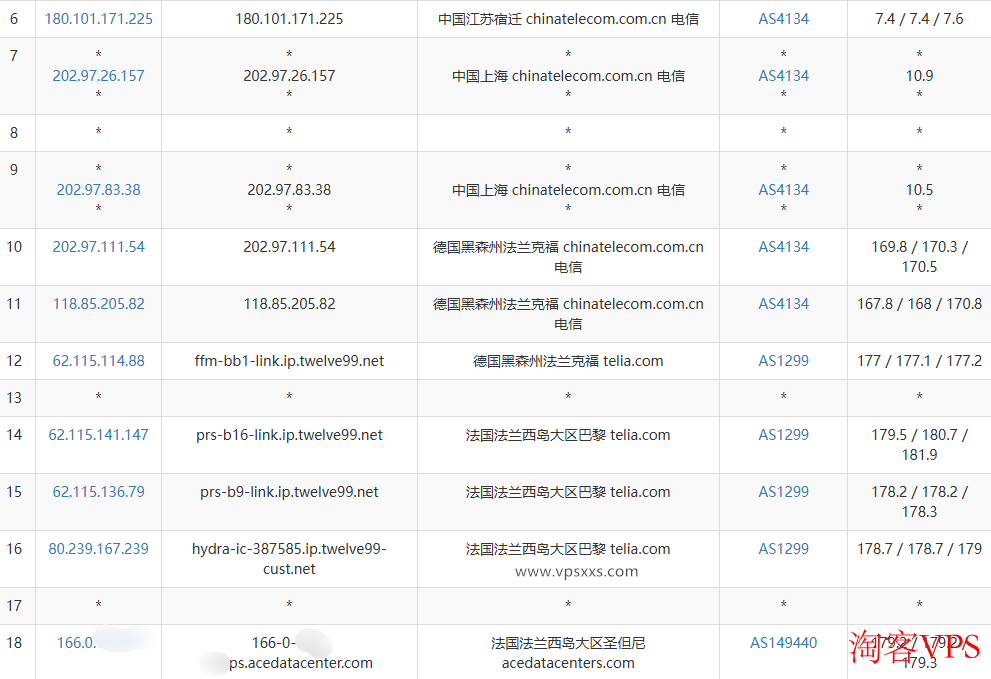
Task: Select latency 179.5 / 180.7 / 181.9
Action: point(919,445)
